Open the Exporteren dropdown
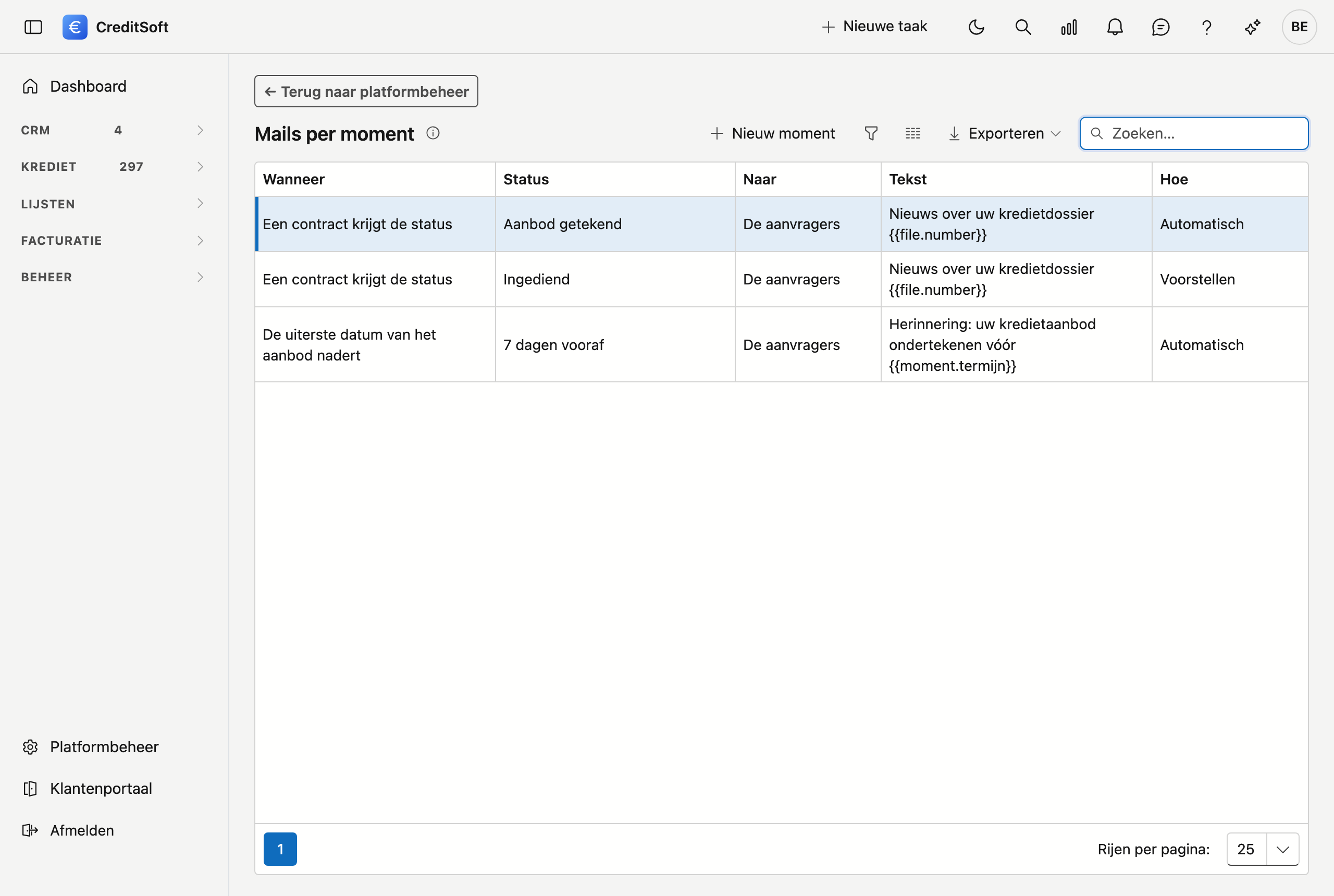Viewport: 1334px width, 896px height. point(1004,133)
